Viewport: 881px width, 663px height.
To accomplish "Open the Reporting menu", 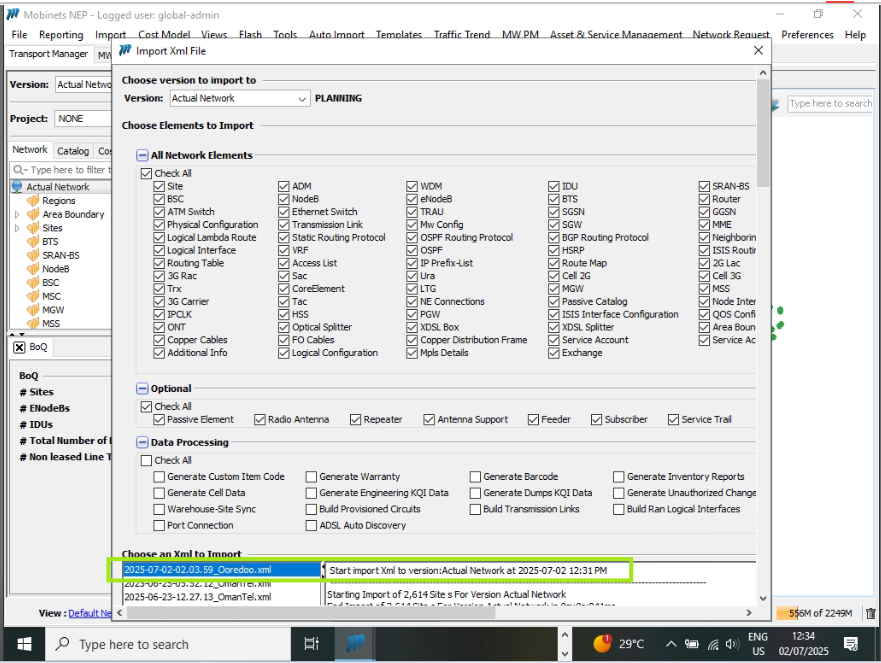I will (61, 35).
